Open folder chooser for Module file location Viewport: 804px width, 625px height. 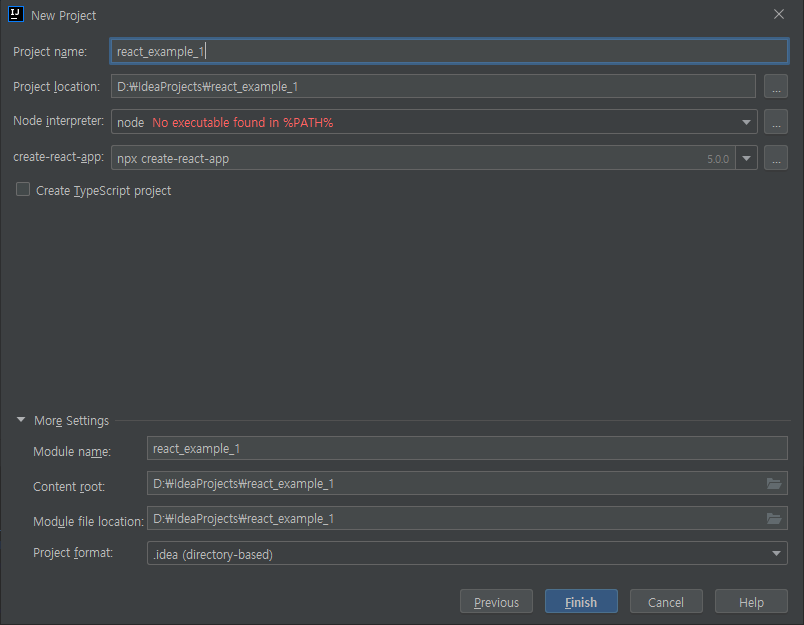774,518
